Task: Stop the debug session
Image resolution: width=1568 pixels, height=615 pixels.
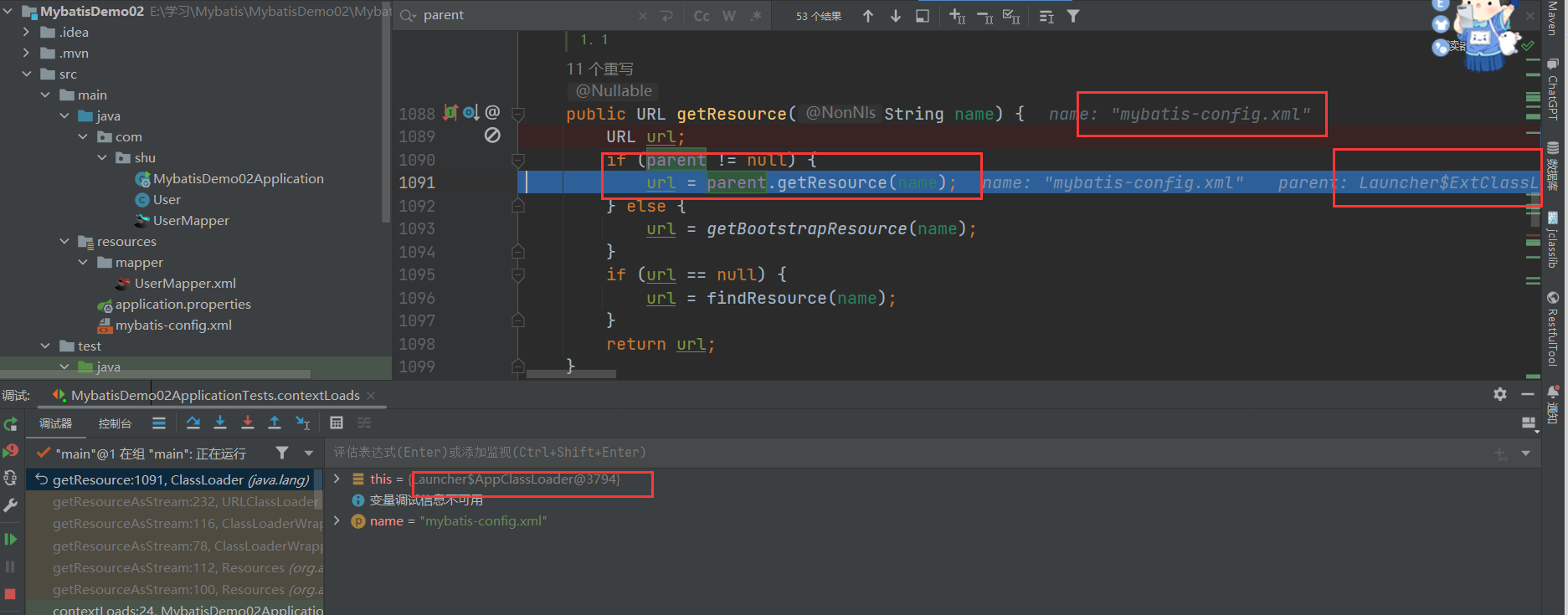Action: coord(11,594)
